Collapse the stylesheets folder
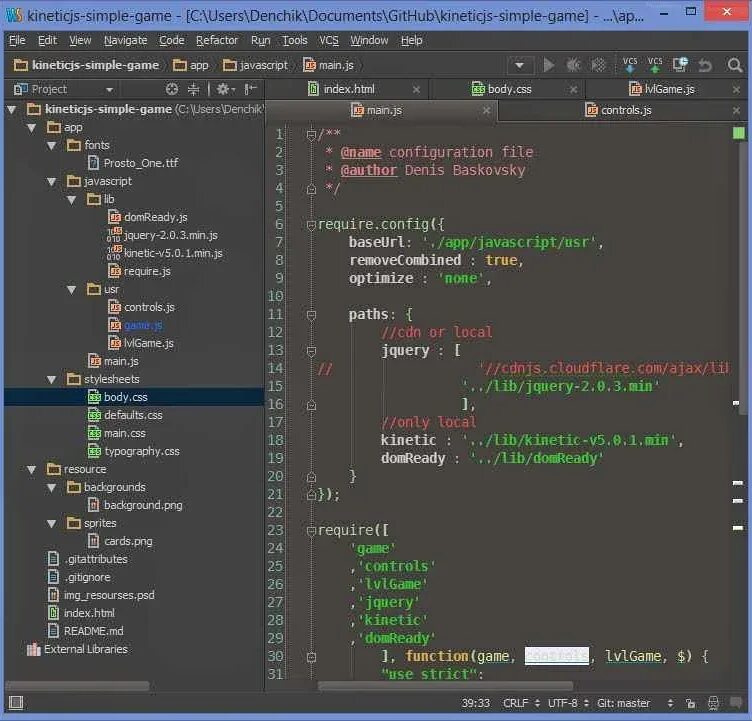The width and height of the screenshot is (752, 721). coord(51,379)
